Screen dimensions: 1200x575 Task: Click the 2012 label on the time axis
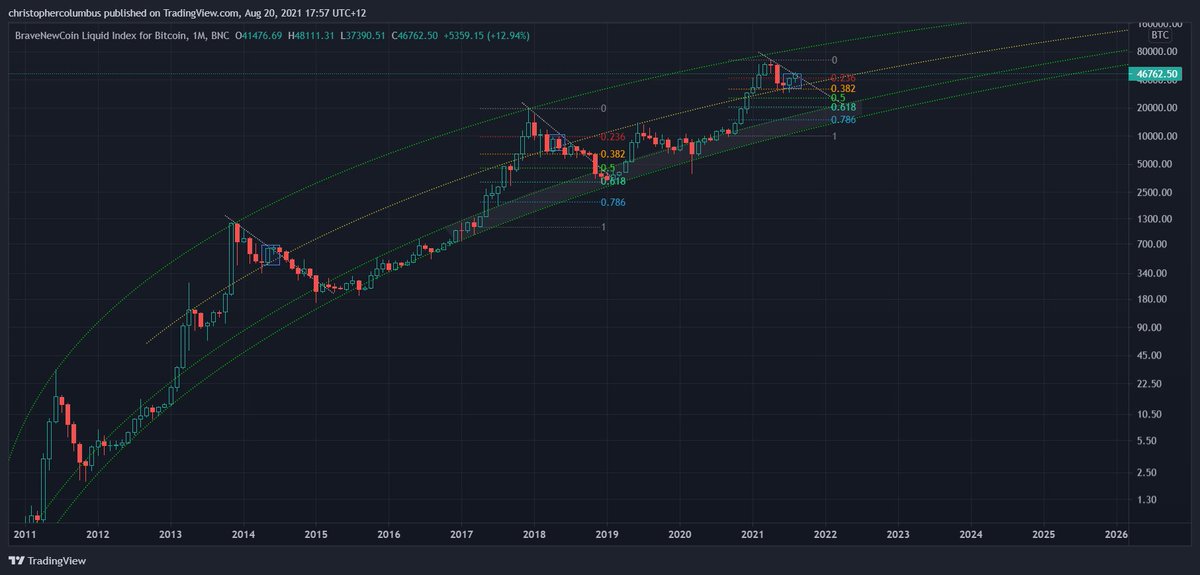[x=97, y=535]
